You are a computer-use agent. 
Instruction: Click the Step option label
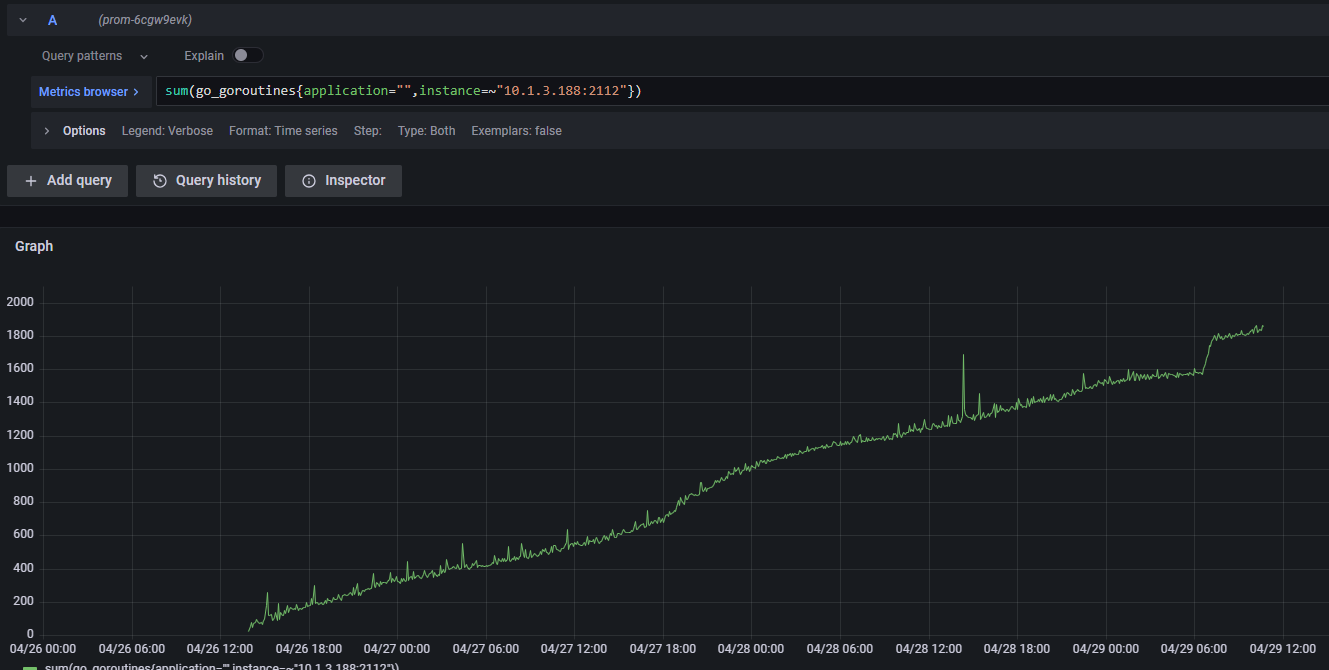tap(367, 131)
